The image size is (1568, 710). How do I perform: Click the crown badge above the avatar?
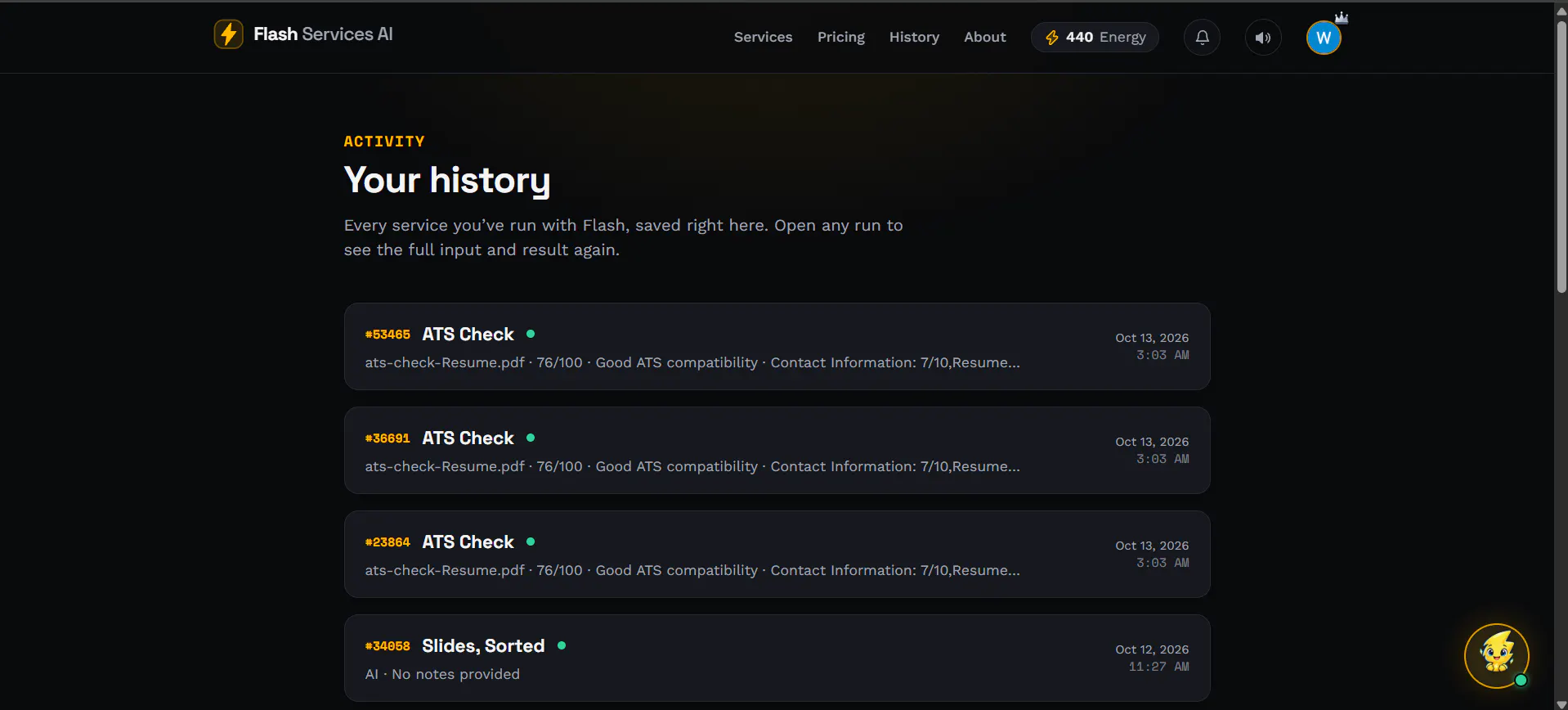1342,17
